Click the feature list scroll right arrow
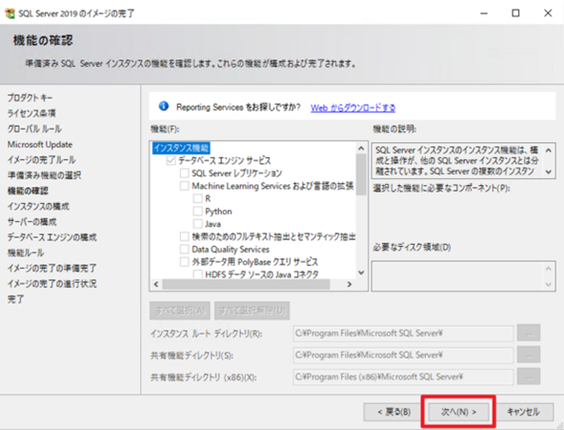This screenshot has width=564, height=430. tap(349, 284)
